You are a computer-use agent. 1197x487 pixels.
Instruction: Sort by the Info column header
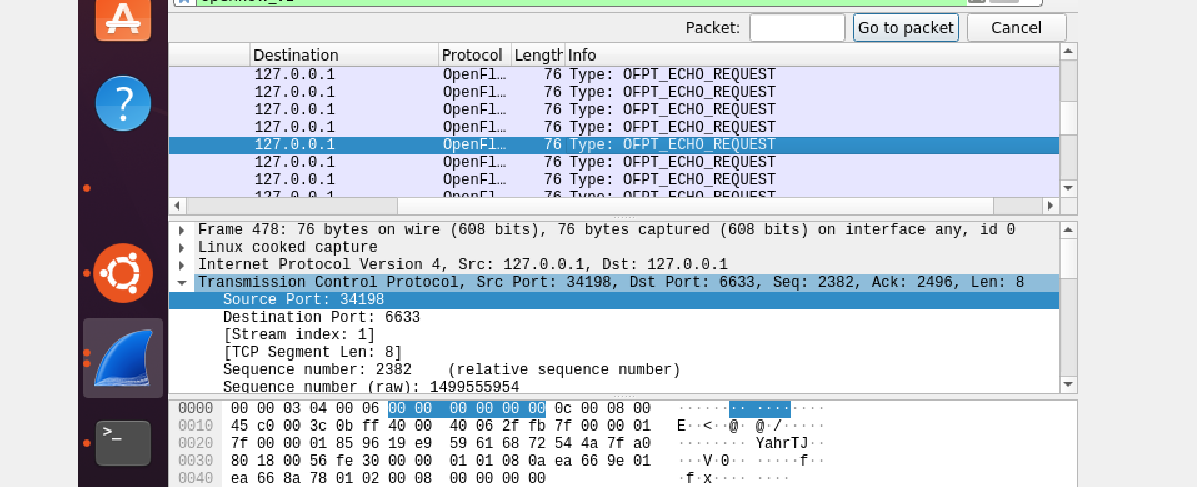tap(812, 55)
